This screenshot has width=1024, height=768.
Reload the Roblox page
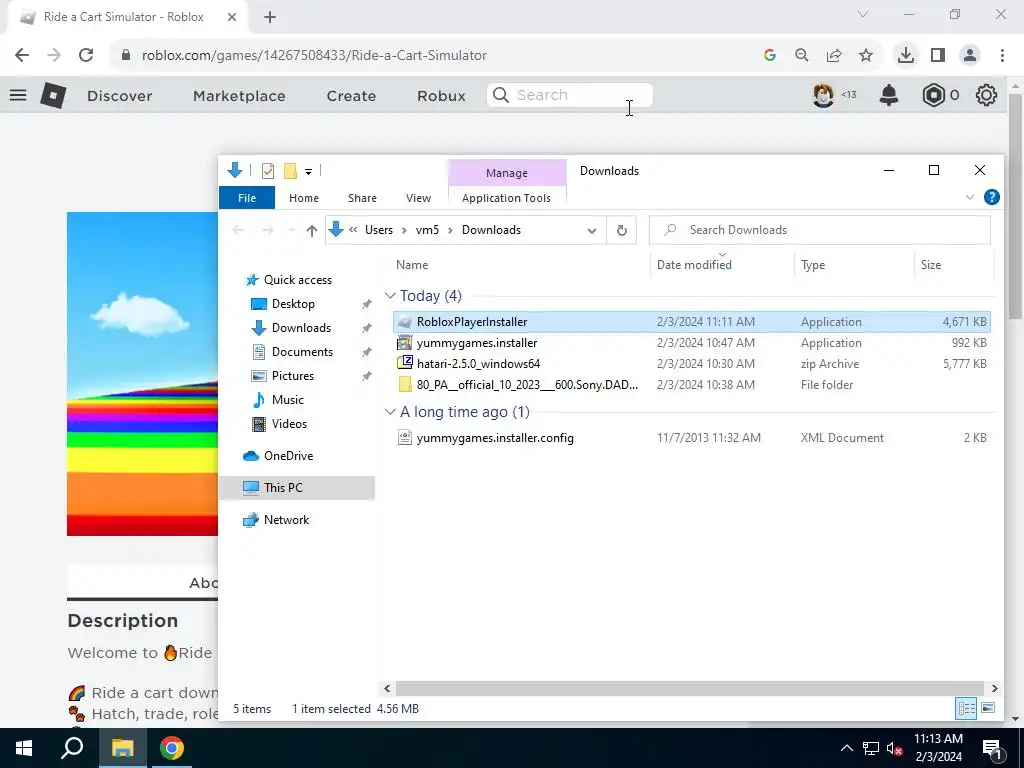pos(86,56)
